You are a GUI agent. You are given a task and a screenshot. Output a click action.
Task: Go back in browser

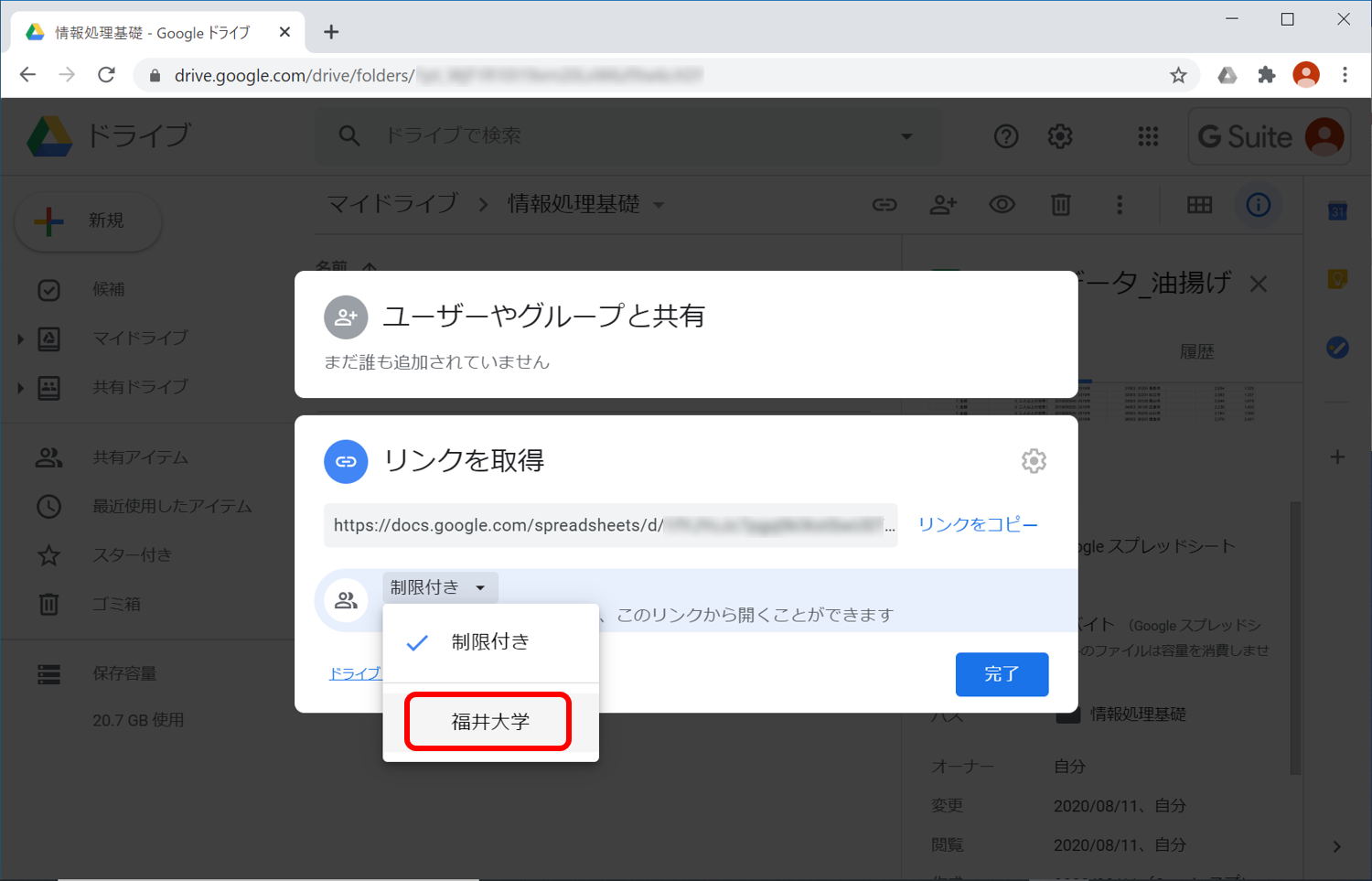coord(28,75)
